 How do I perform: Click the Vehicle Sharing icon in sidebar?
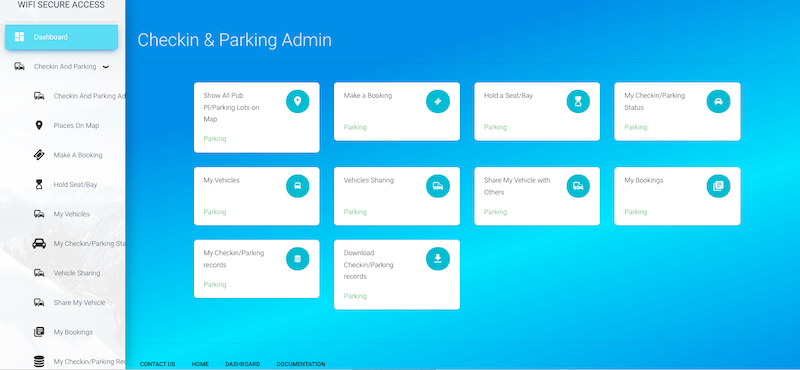click(x=39, y=273)
